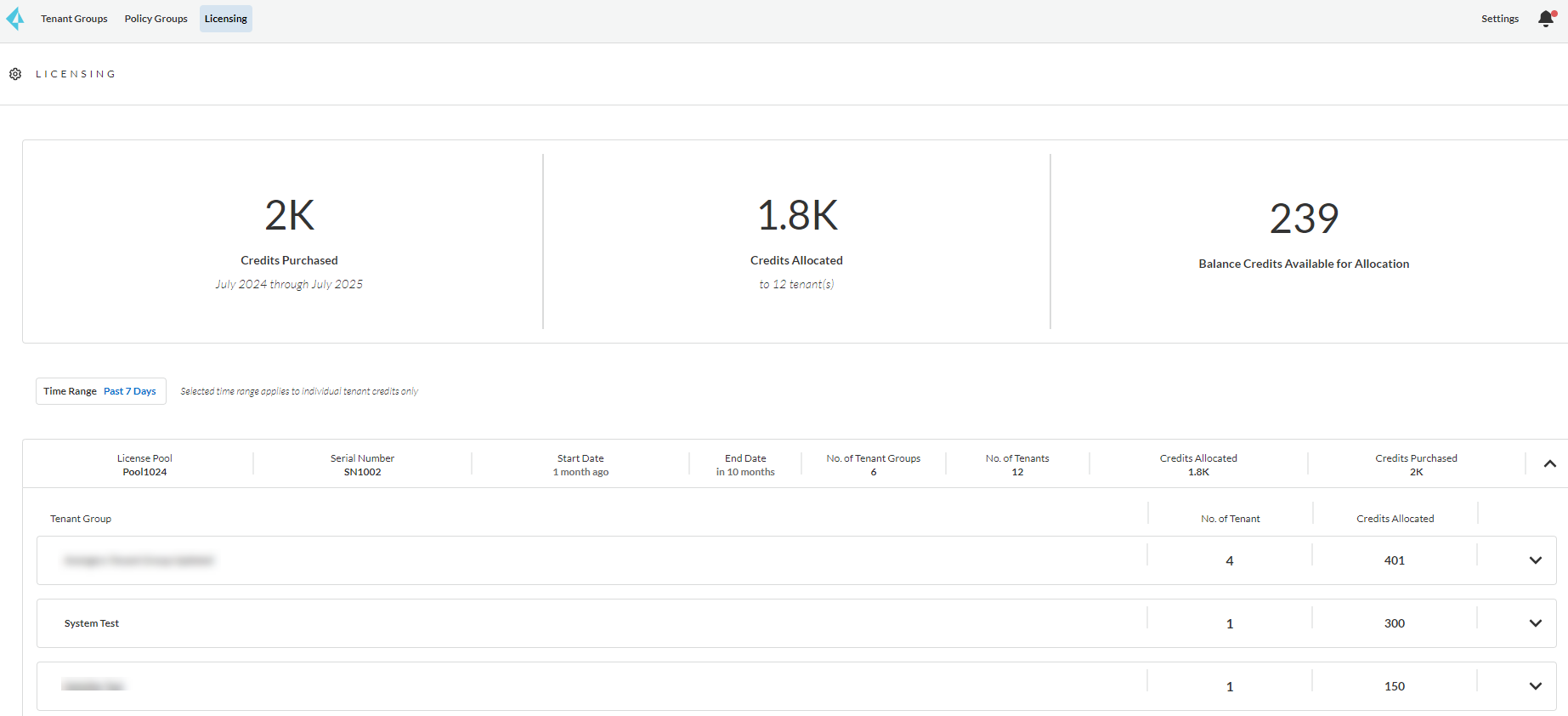Screen dimensions: 1568x716
Task: Click the "to 12 tenant(s)" text
Action: click(797, 284)
